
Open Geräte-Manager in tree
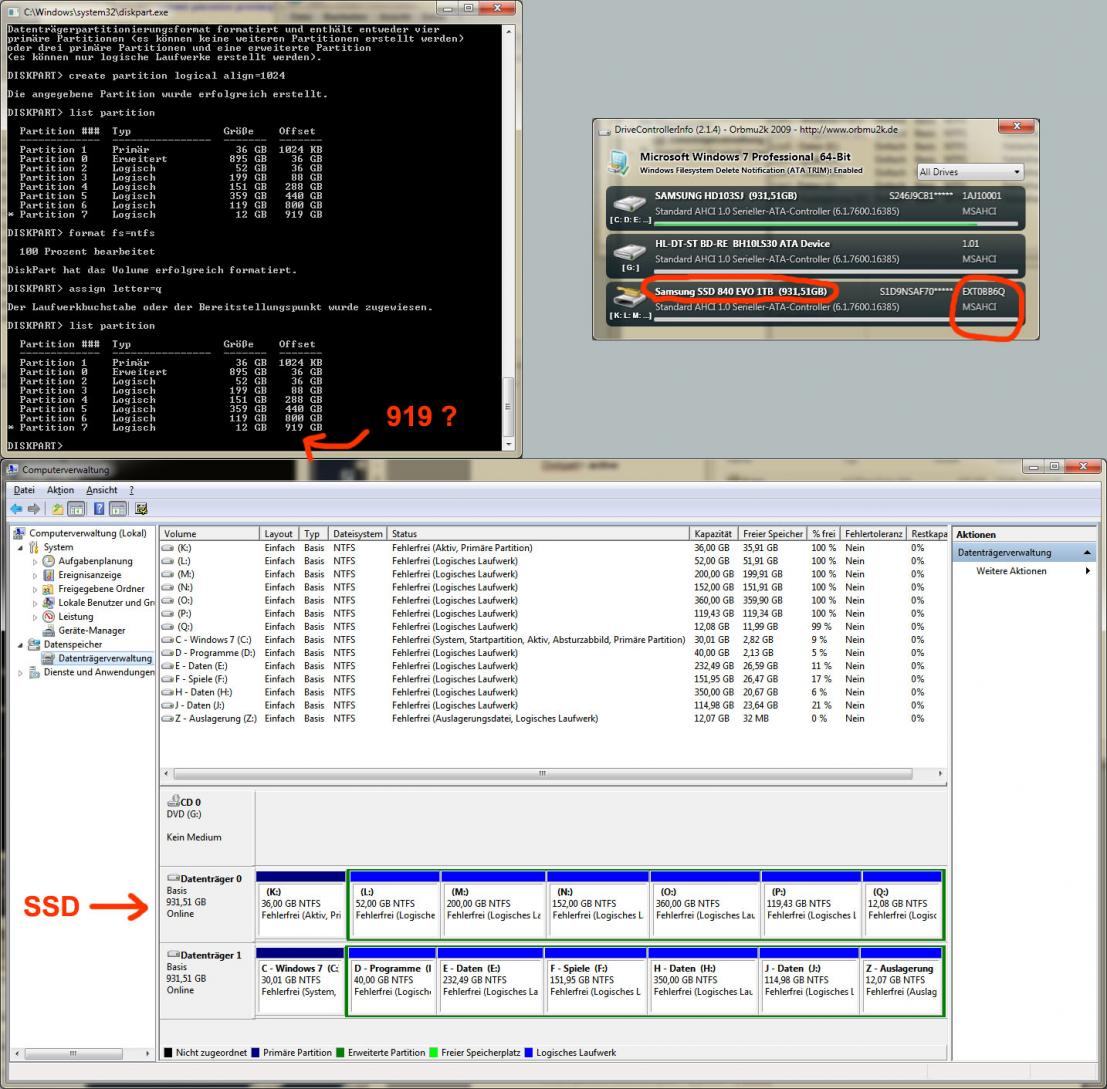click(92, 630)
